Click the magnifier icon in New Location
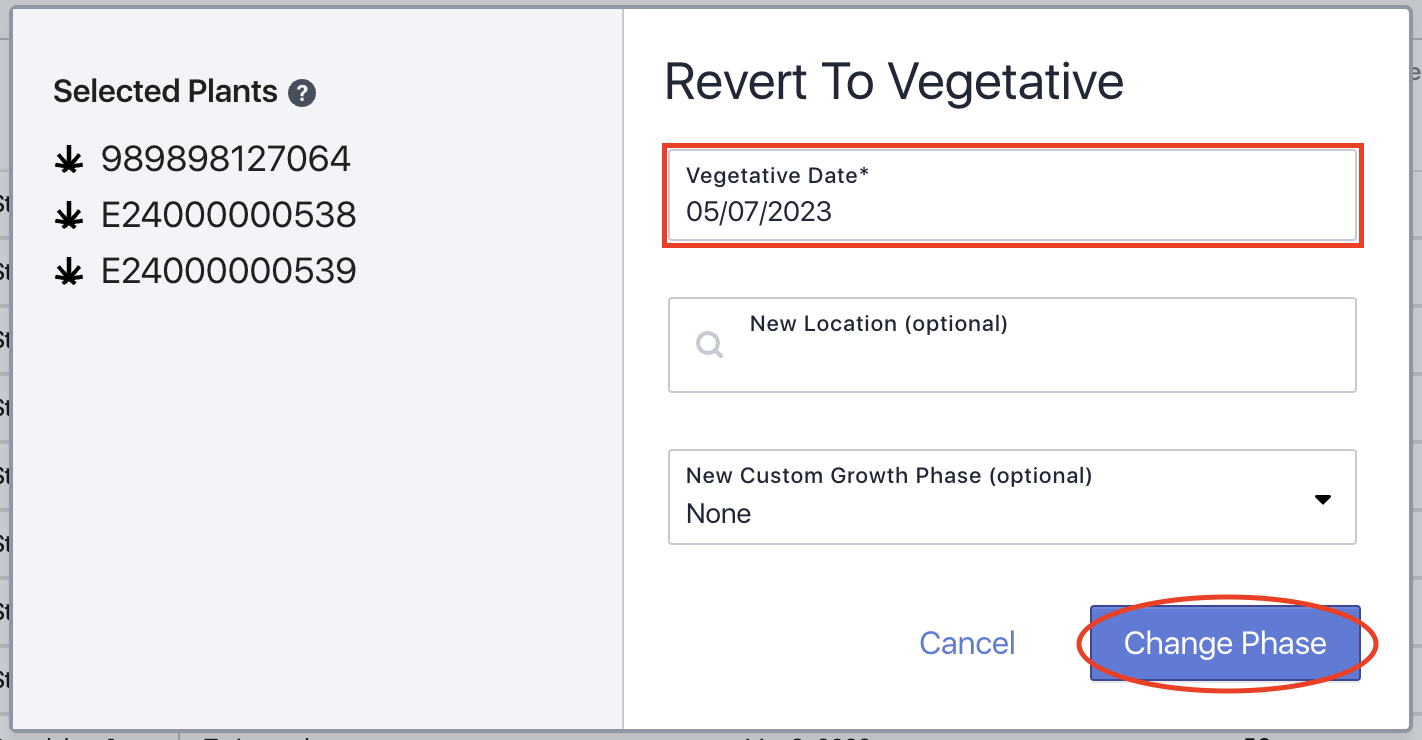The width and height of the screenshot is (1422, 740). 710,345
